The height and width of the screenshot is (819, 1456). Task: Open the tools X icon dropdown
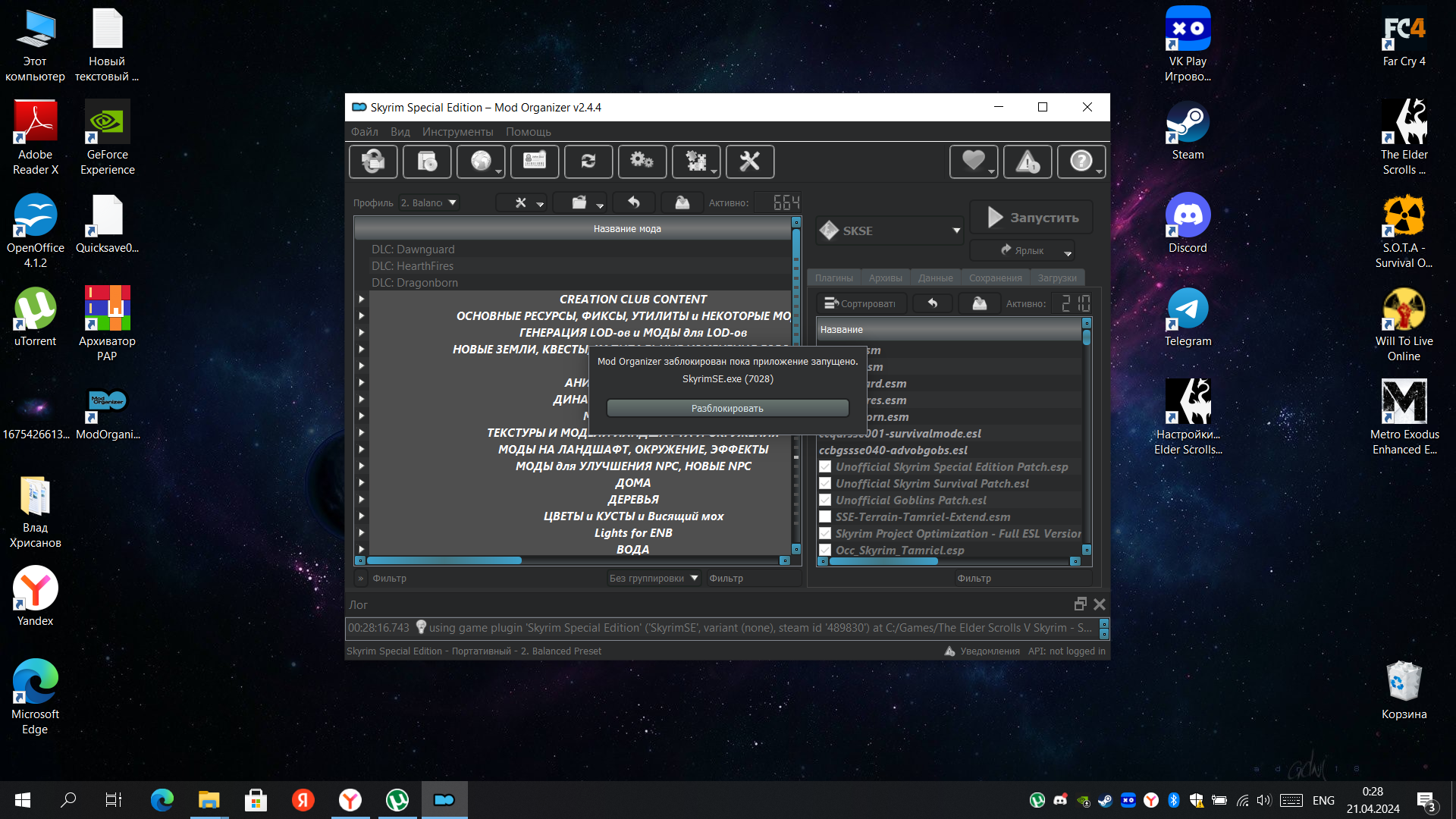pos(521,202)
